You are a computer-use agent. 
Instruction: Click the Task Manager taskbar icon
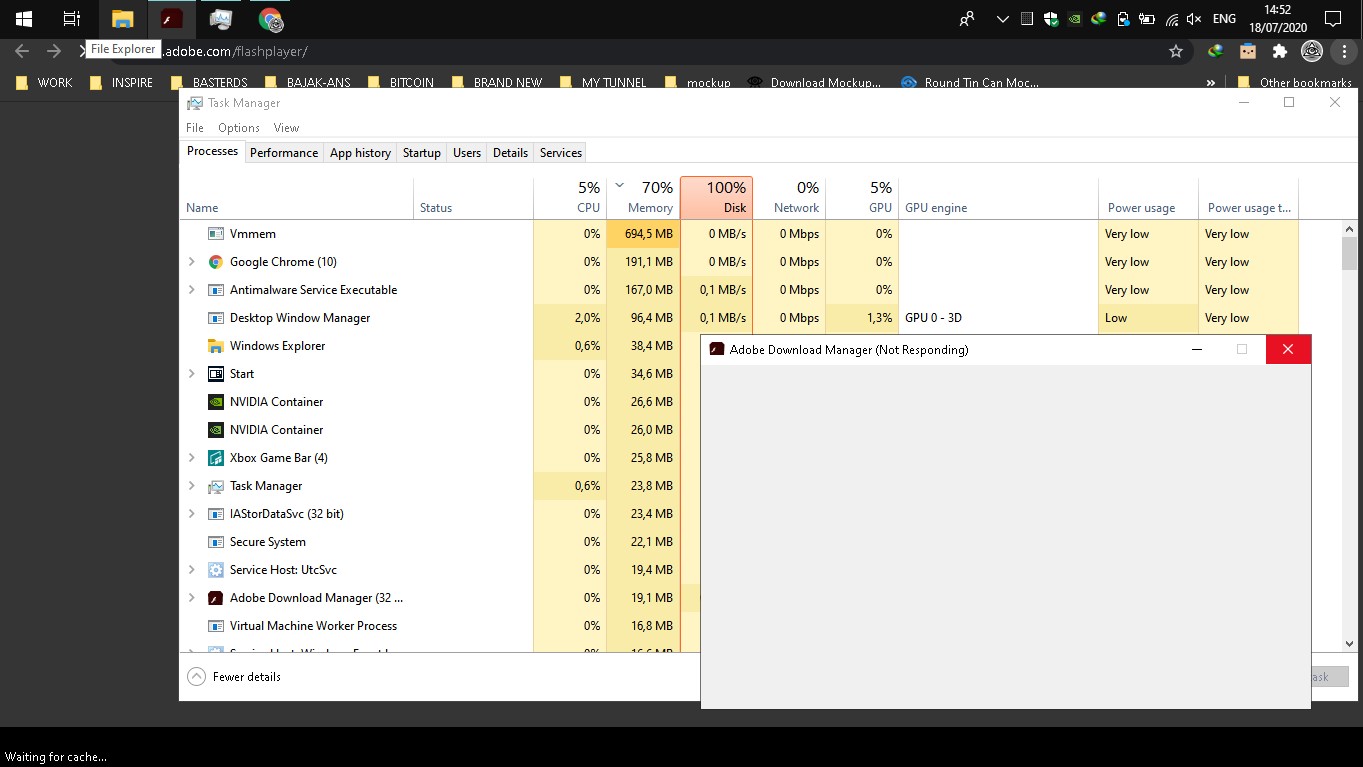click(221, 19)
